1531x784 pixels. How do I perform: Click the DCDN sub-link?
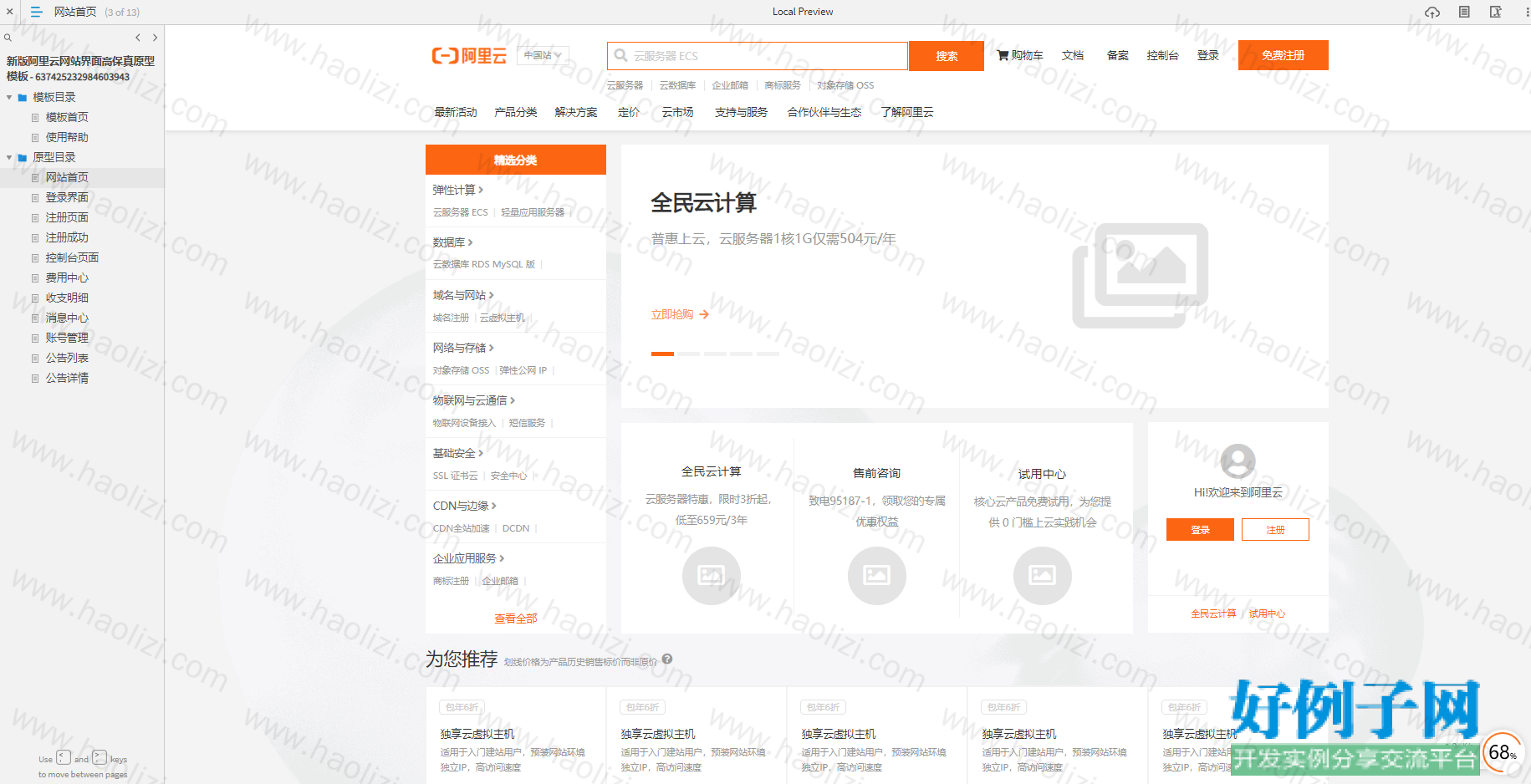pos(516,528)
